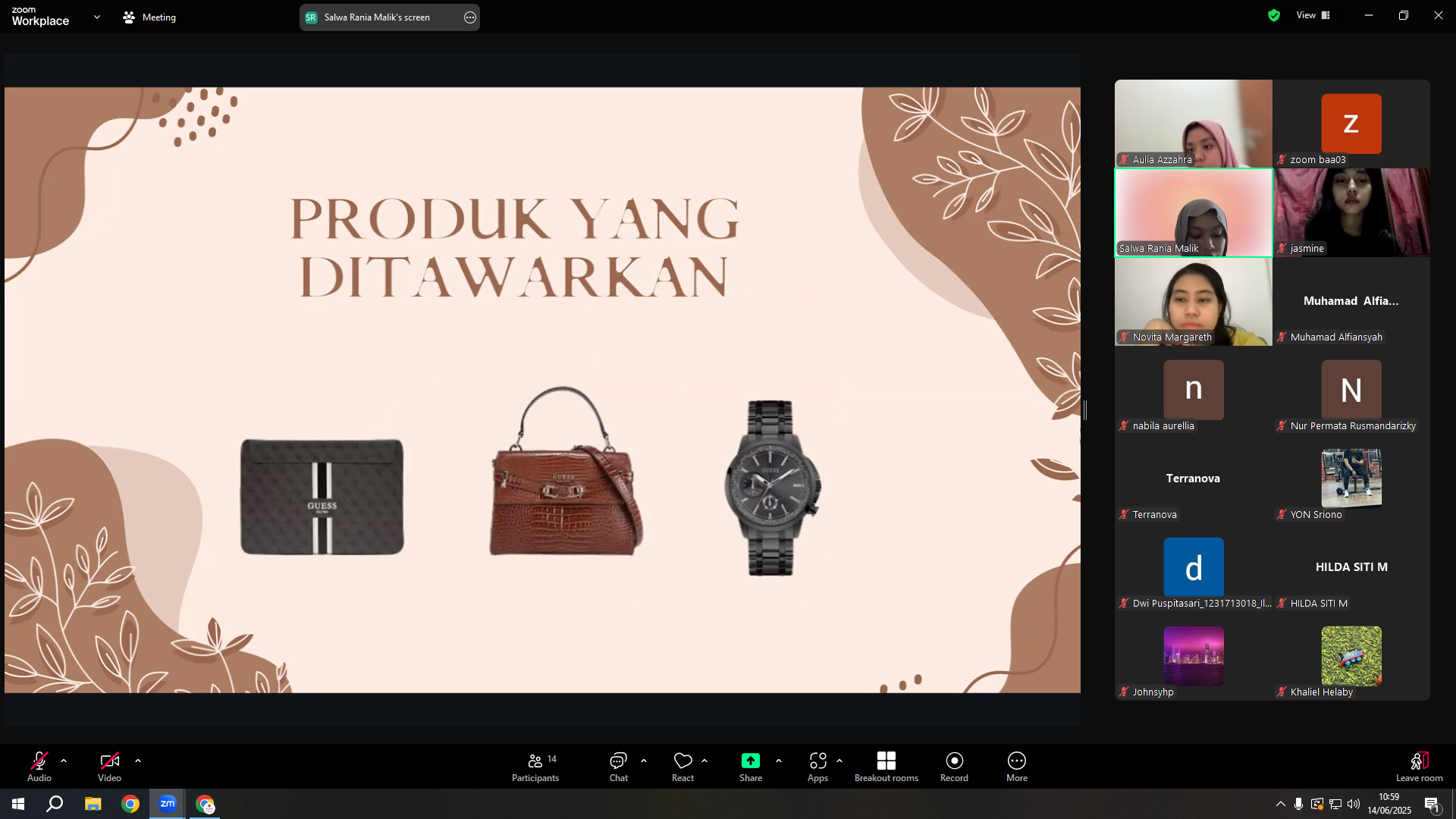Select Salwa Rania Malik's video tile
Image resolution: width=1456 pixels, height=819 pixels.
coord(1194,212)
